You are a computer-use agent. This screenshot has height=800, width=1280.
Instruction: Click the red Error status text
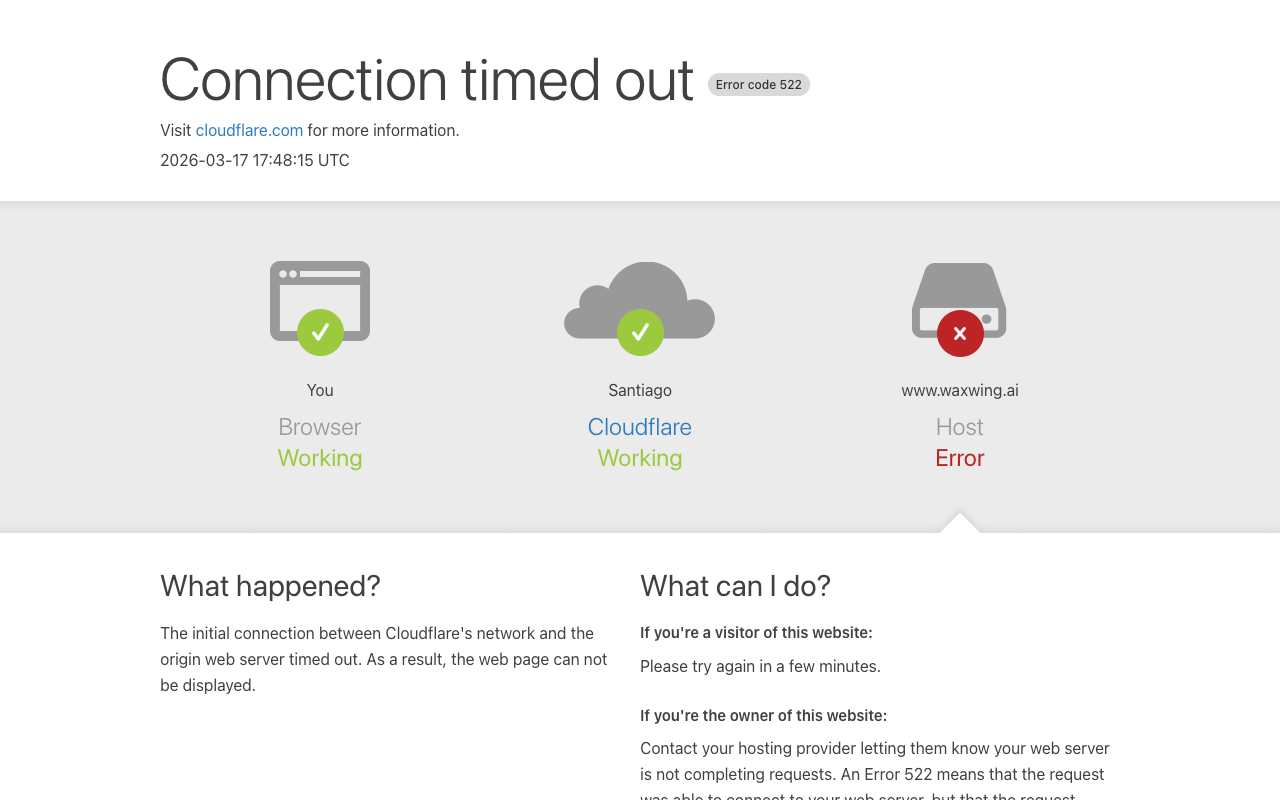tap(960, 458)
